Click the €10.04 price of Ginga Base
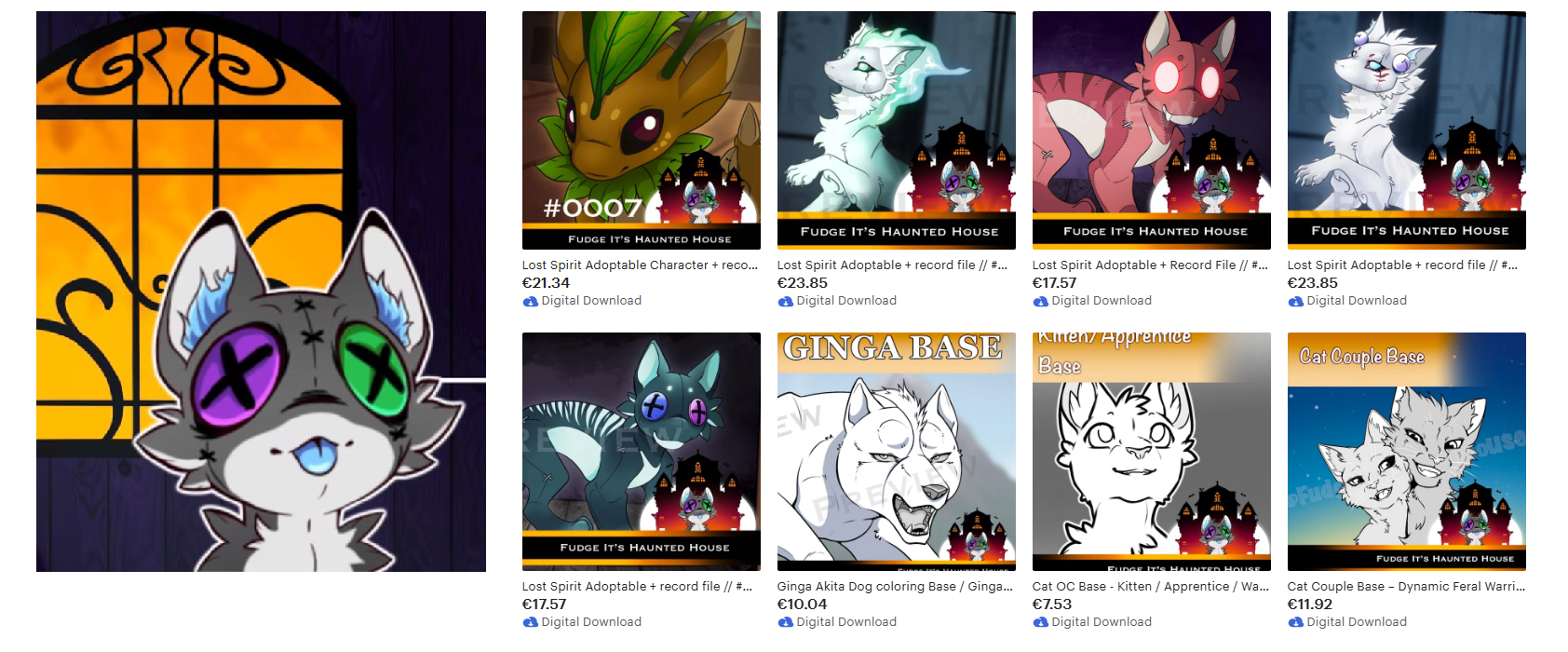The height and width of the screenshot is (652, 1568). [802, 604]
